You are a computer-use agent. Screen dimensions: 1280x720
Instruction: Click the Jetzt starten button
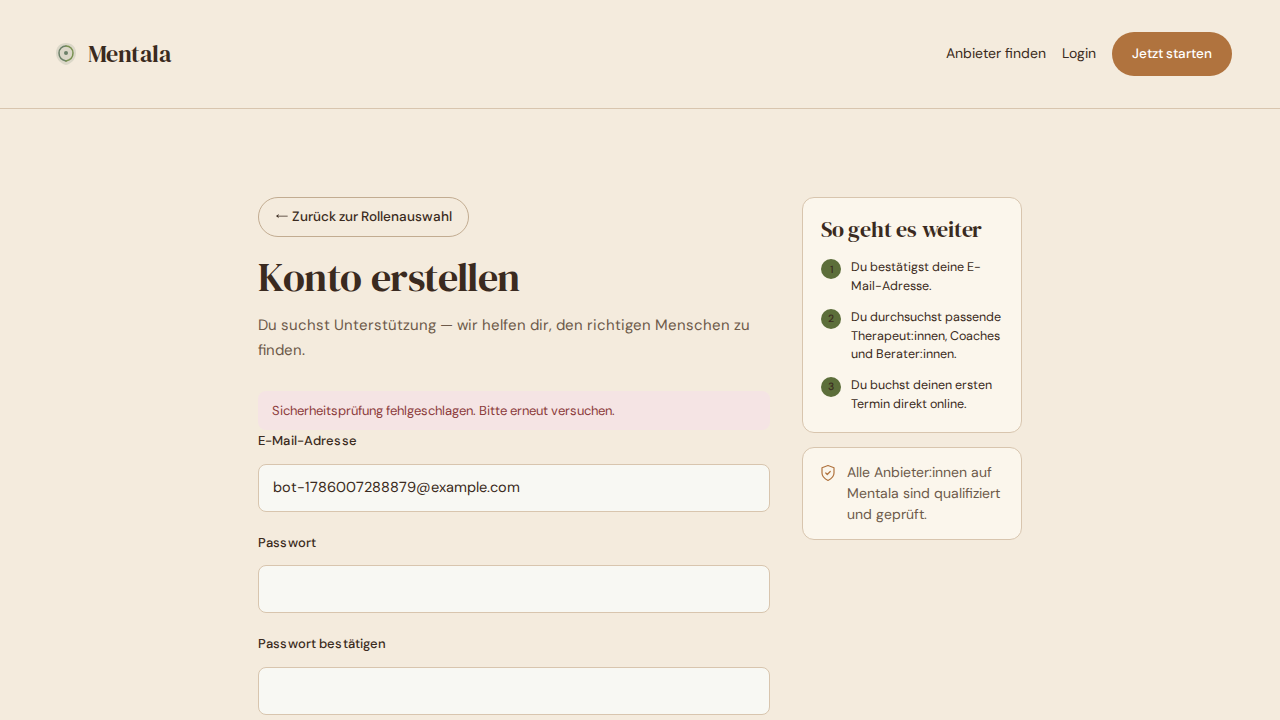point(1172,54)
